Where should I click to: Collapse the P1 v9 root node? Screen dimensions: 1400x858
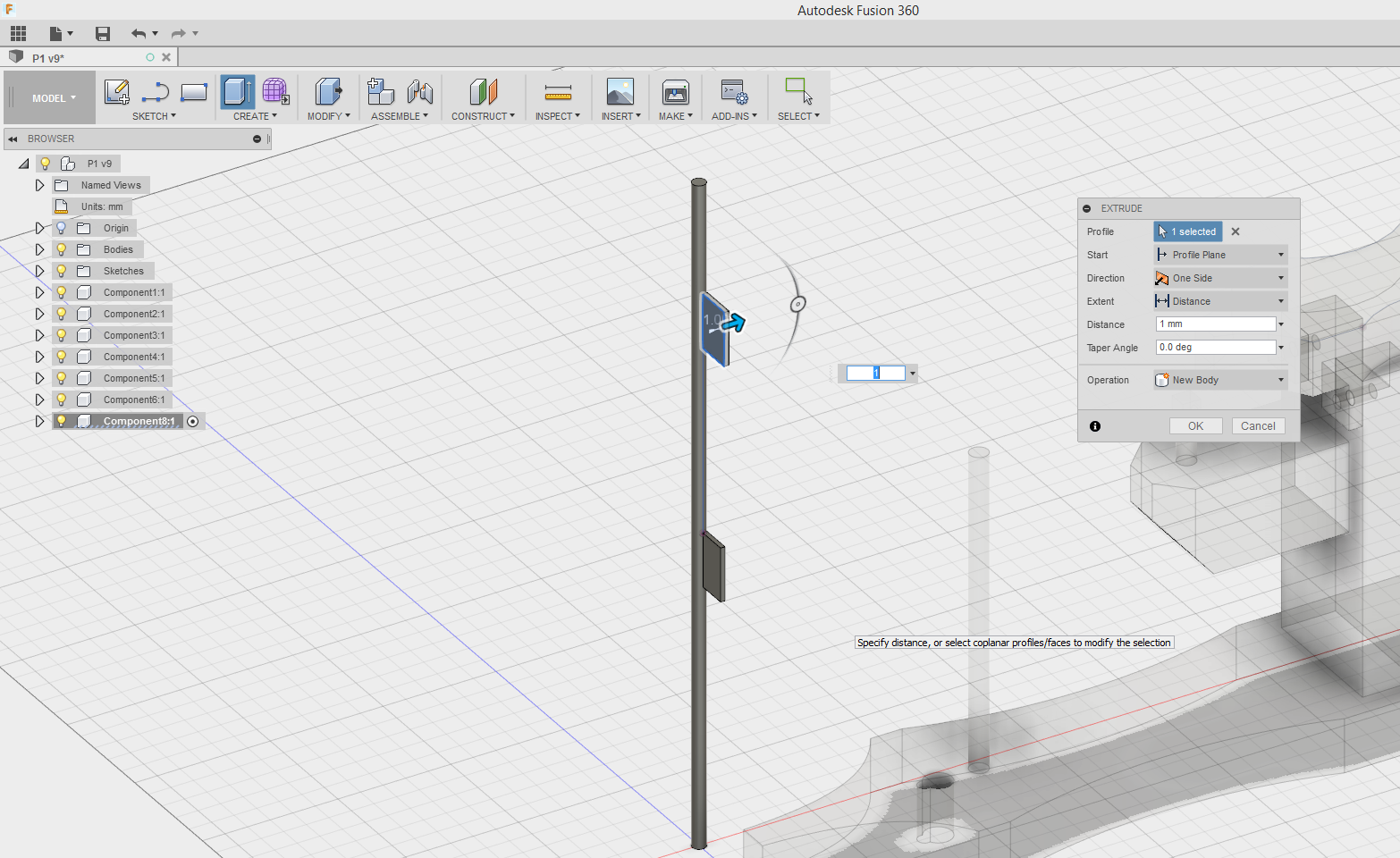[24, 164]
